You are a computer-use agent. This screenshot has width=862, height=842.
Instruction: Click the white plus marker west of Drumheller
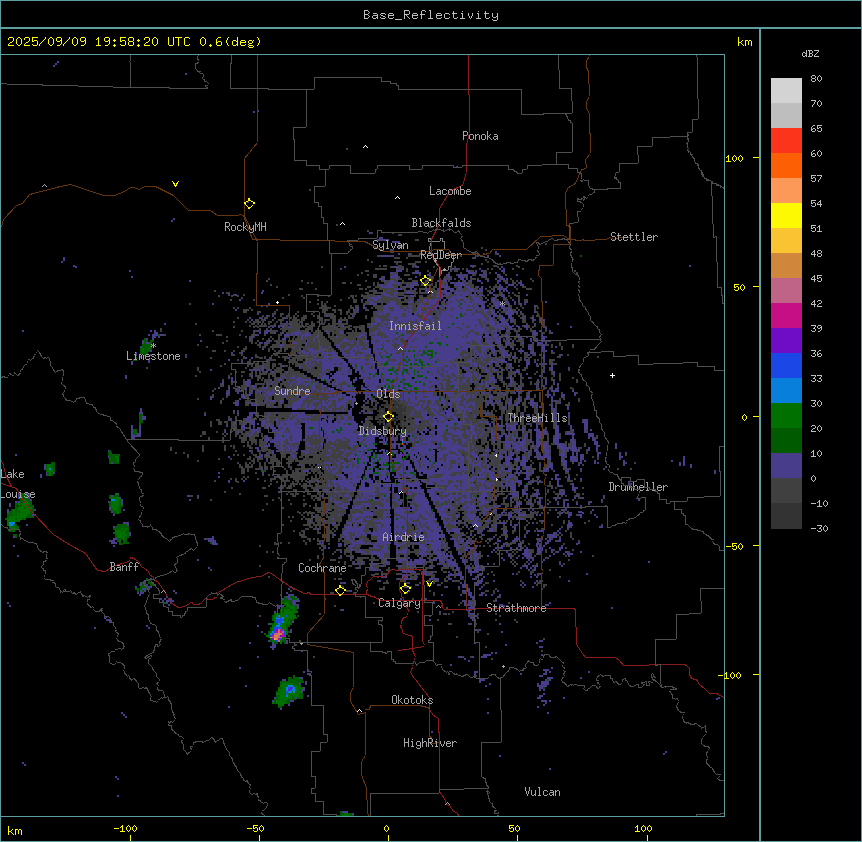612,375
